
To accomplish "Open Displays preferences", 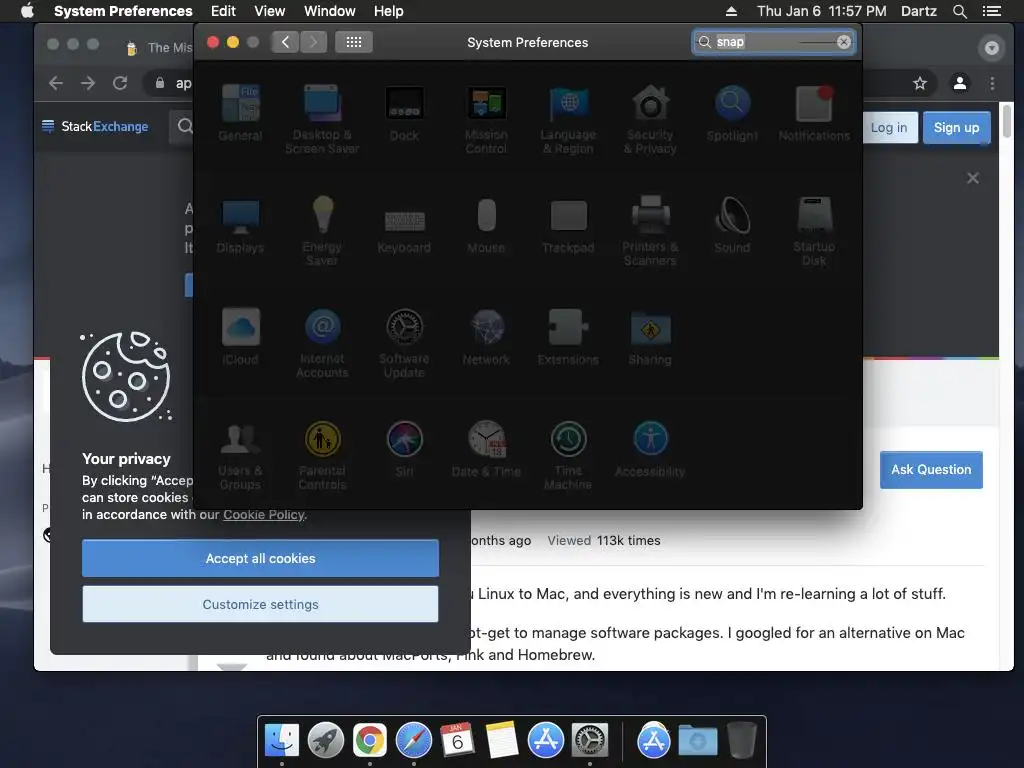I will (240, 225).
